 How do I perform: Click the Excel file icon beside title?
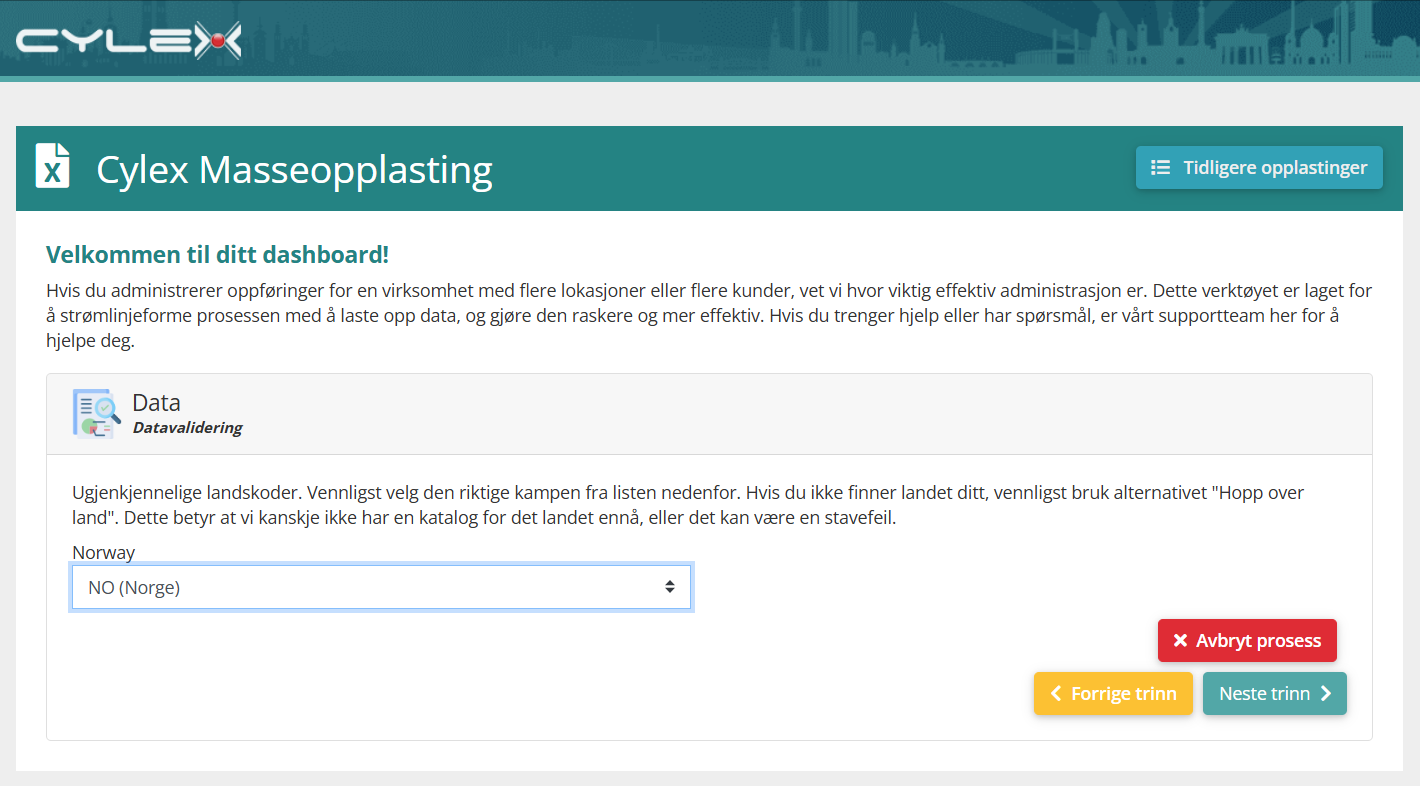[x=53, y=166]
